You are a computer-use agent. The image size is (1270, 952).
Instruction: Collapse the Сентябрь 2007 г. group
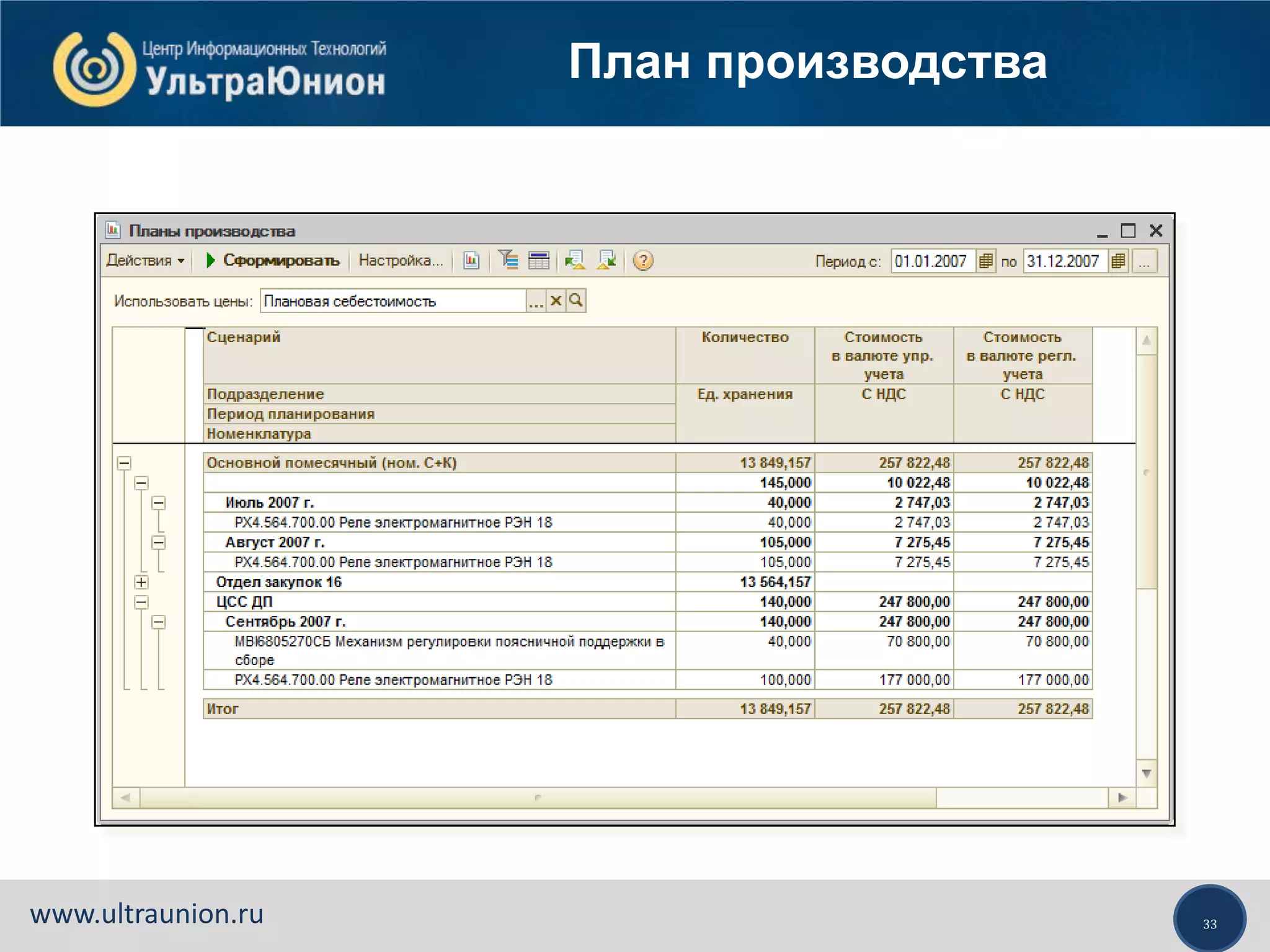point(159,622)
